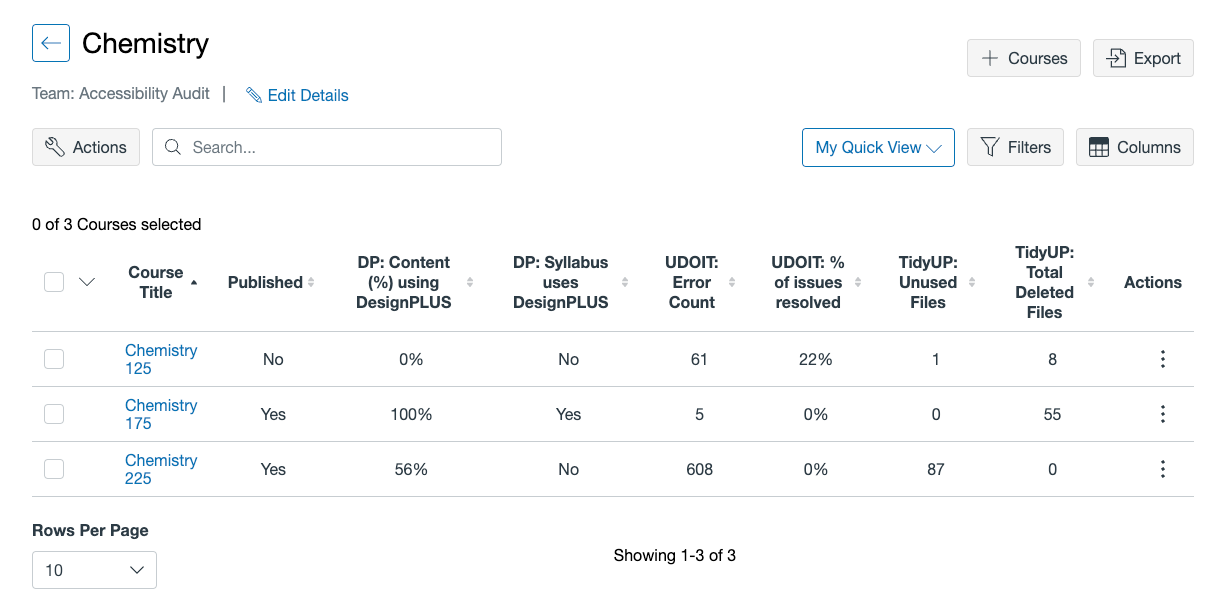
Task: Open the kebab menu for Chemistry 225
Action: (1162, 469)
